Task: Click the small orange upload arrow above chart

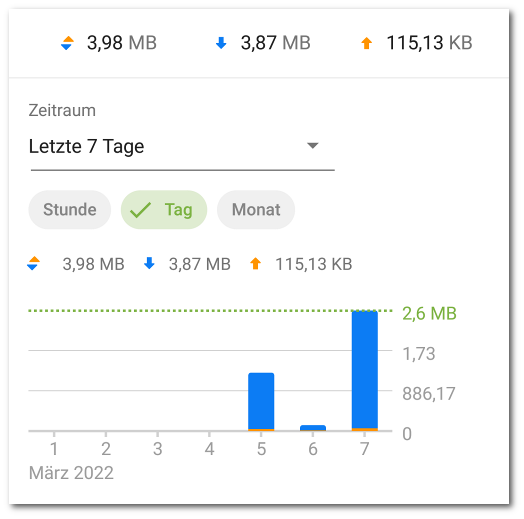Action: pos(255,263)
